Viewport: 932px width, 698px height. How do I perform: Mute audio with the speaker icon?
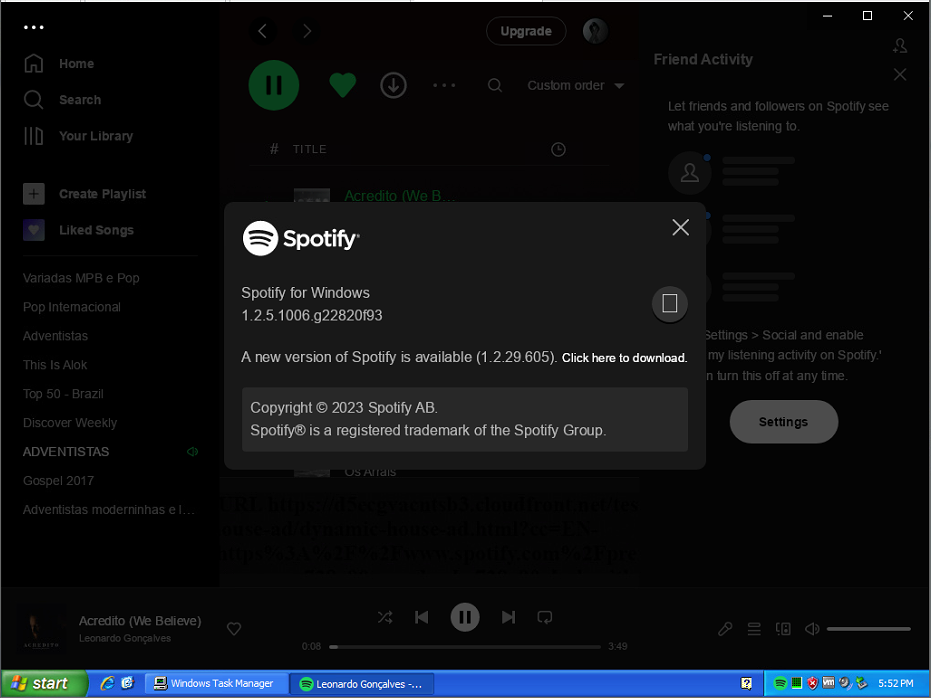(812, 629)
